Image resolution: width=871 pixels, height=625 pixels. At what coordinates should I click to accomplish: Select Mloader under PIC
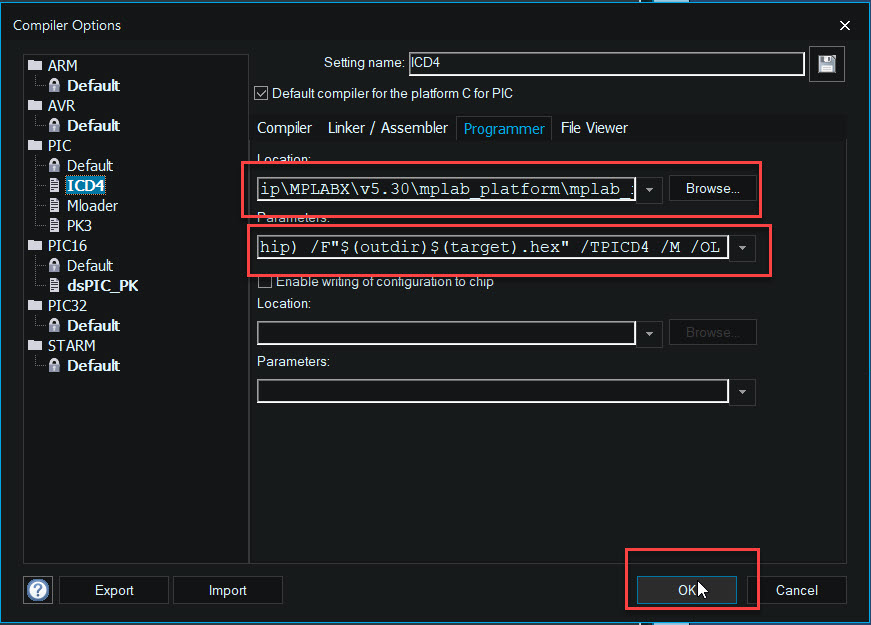tap(92, 206)
